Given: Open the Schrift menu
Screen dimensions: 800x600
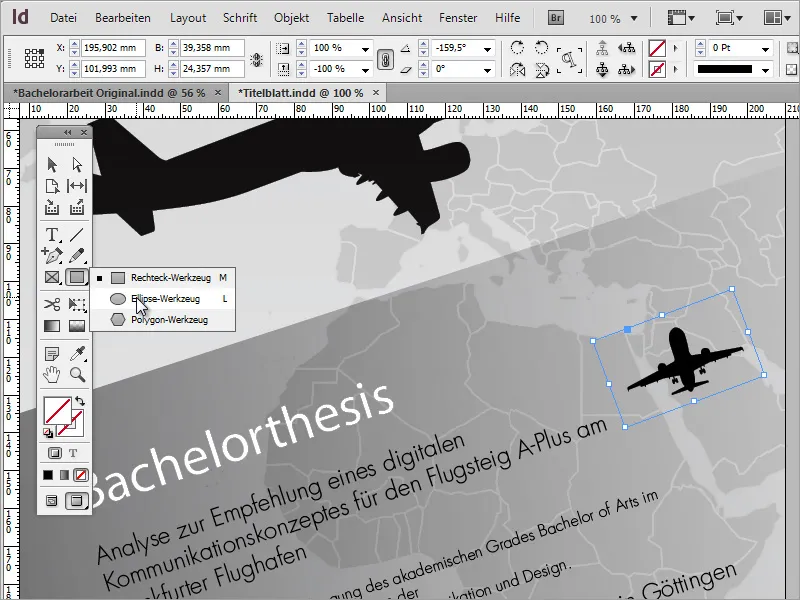Looking at the screenshot, I should 240,18.
